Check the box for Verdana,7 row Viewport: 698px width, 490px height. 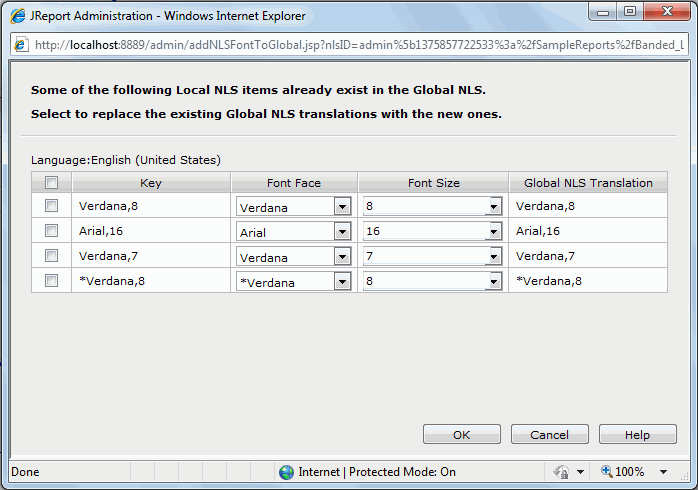[52, 255]
